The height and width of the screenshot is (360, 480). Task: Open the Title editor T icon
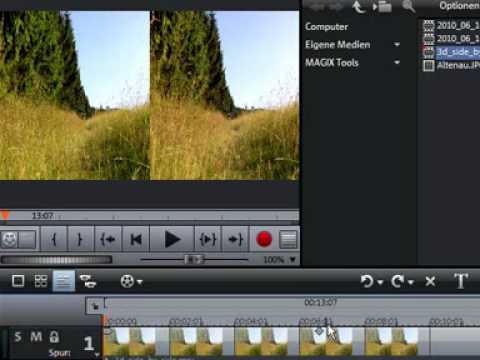(461, 281)
